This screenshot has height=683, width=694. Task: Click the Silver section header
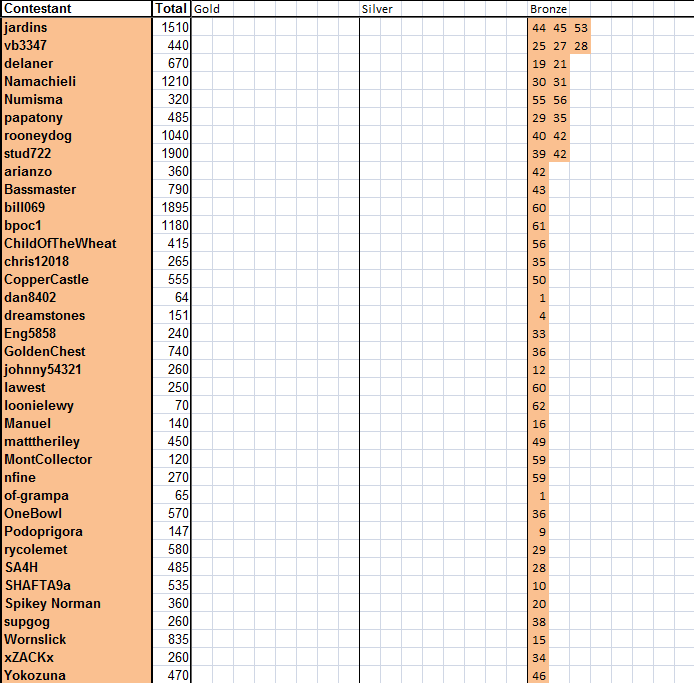click(377, 9)
